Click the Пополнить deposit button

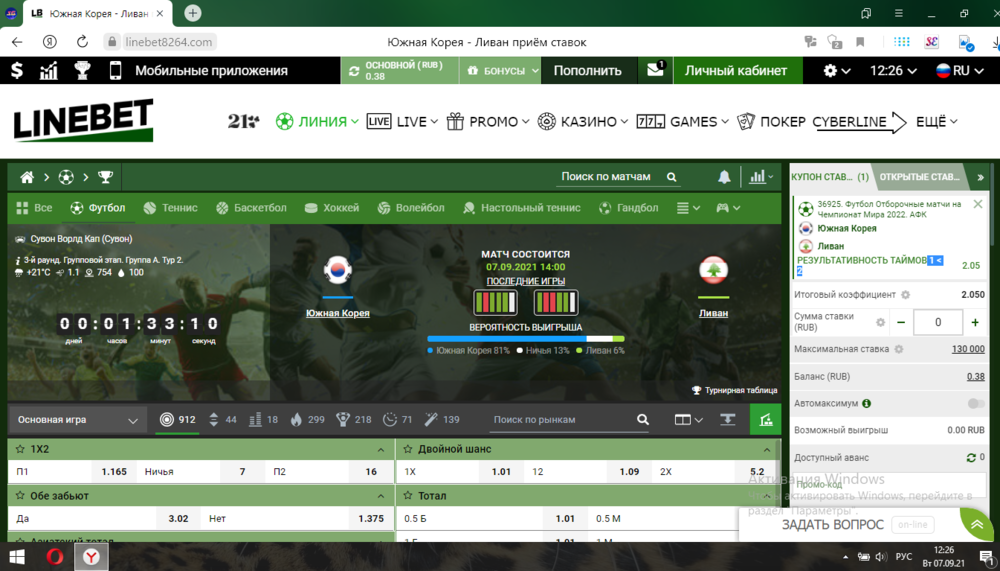coord(588,70)
